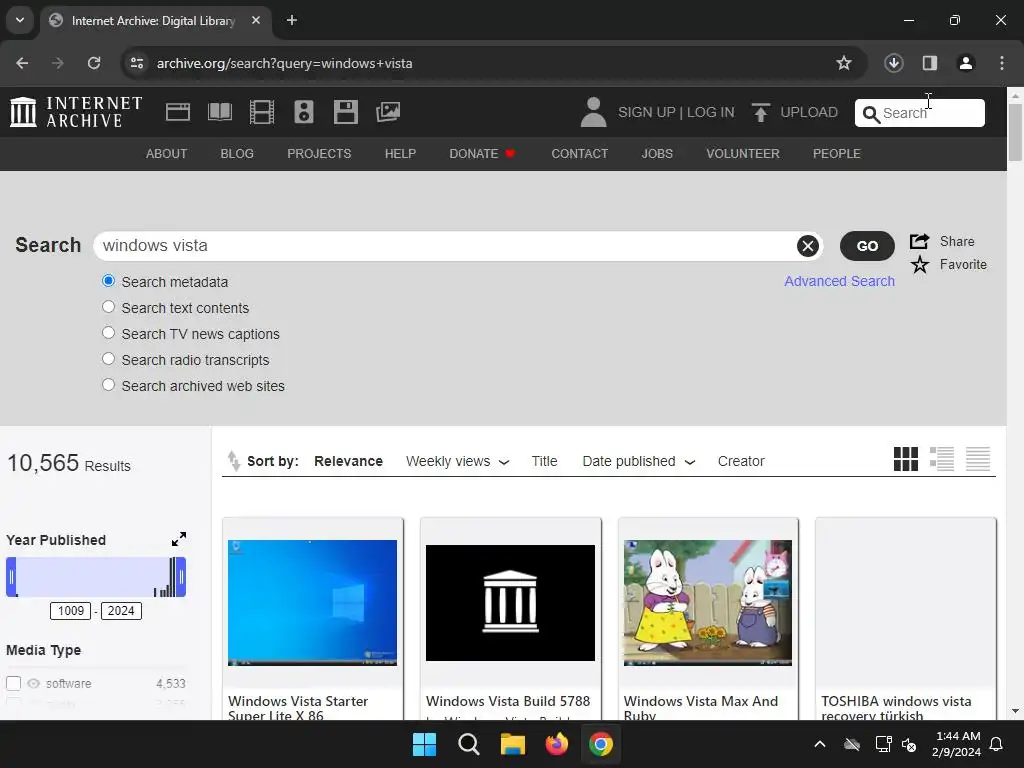Select Search metadata radio button

point(108,281)
